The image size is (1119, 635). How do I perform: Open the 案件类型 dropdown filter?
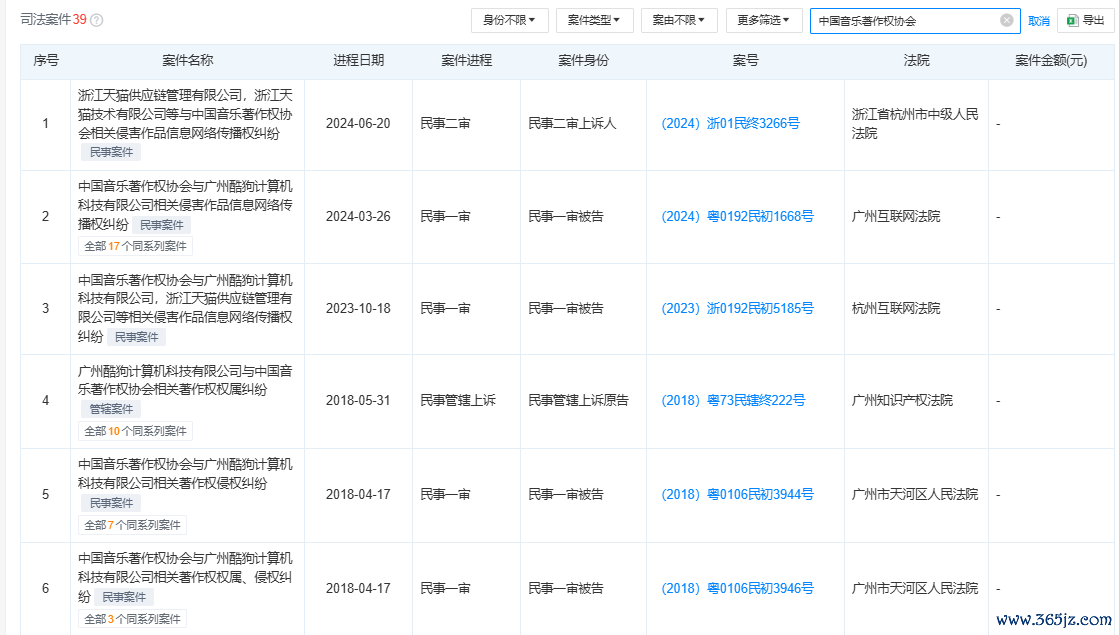point(594,20)
